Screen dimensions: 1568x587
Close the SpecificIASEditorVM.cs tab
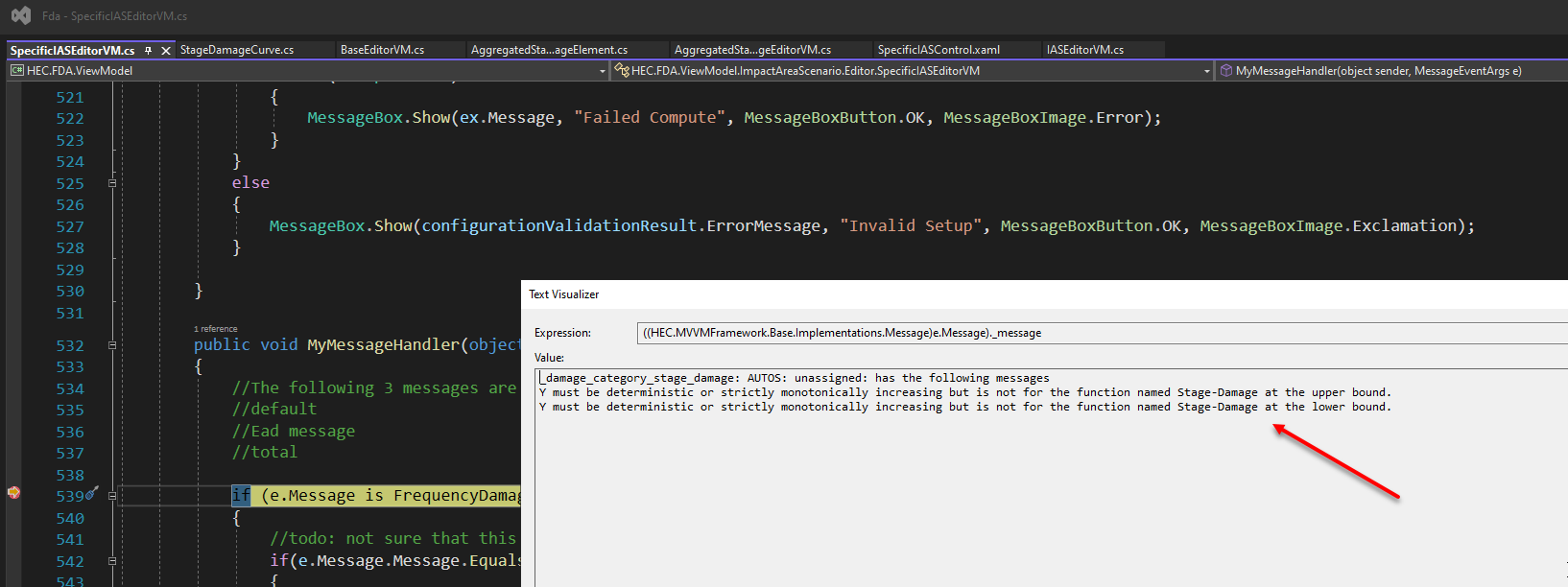166,50
